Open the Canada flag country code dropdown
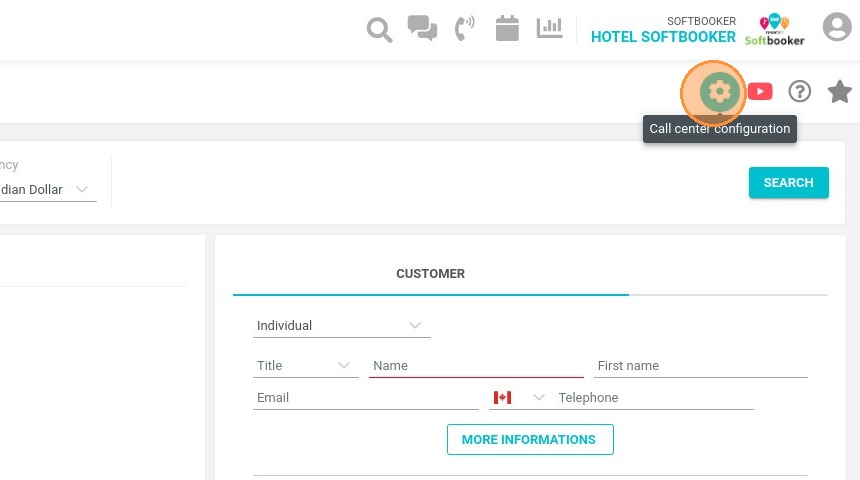Image resolution: width=860 pixels, height=480 pixels. [518, 397]
